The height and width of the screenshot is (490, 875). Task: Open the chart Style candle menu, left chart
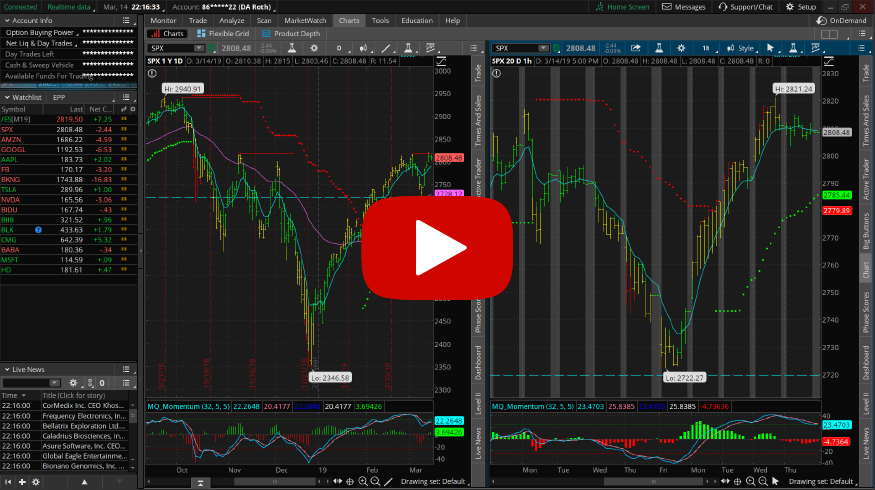tap(363, 48)
